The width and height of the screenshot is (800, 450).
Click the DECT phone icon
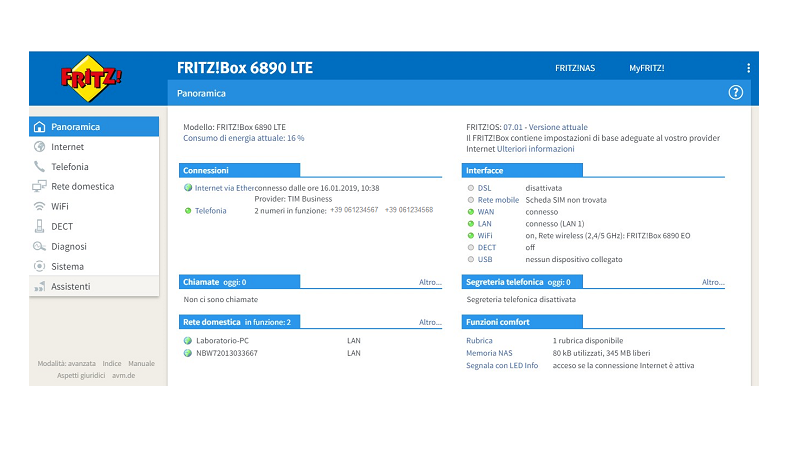coord(39,226)
